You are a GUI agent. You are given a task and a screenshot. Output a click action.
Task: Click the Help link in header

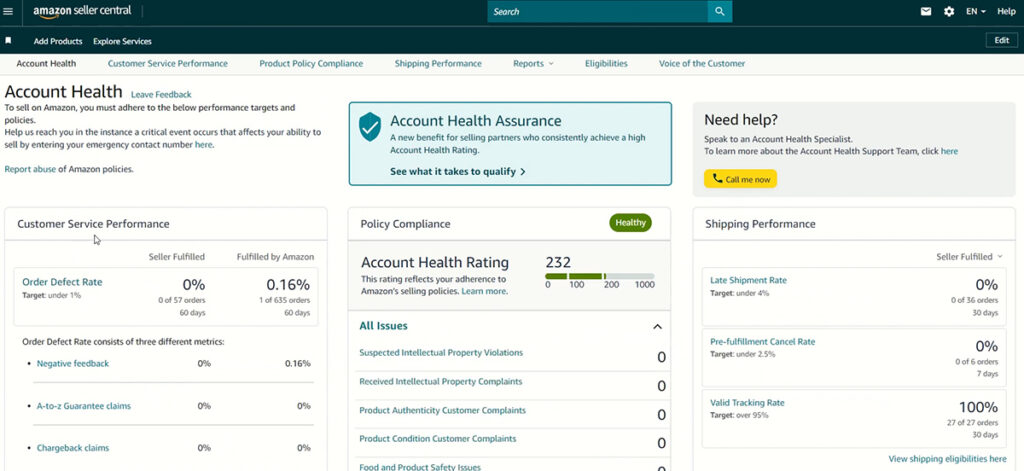(1006, 12)
